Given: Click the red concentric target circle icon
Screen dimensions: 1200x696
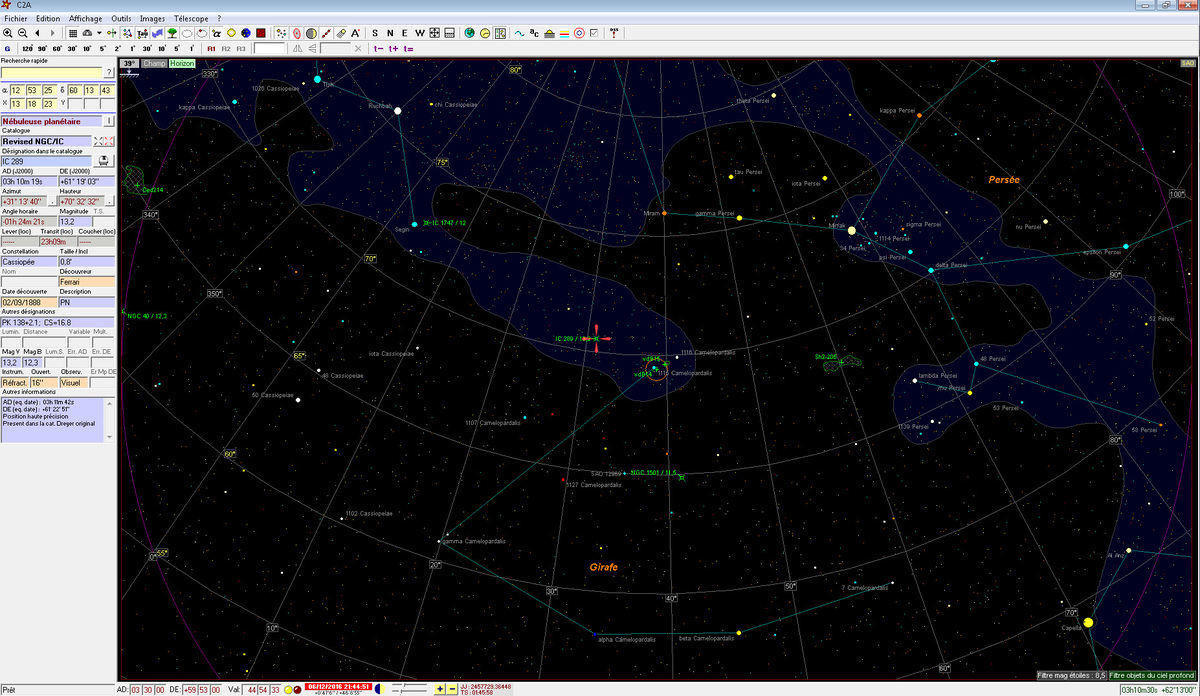Looking at the screenshot, I should (x=579, y=33).
